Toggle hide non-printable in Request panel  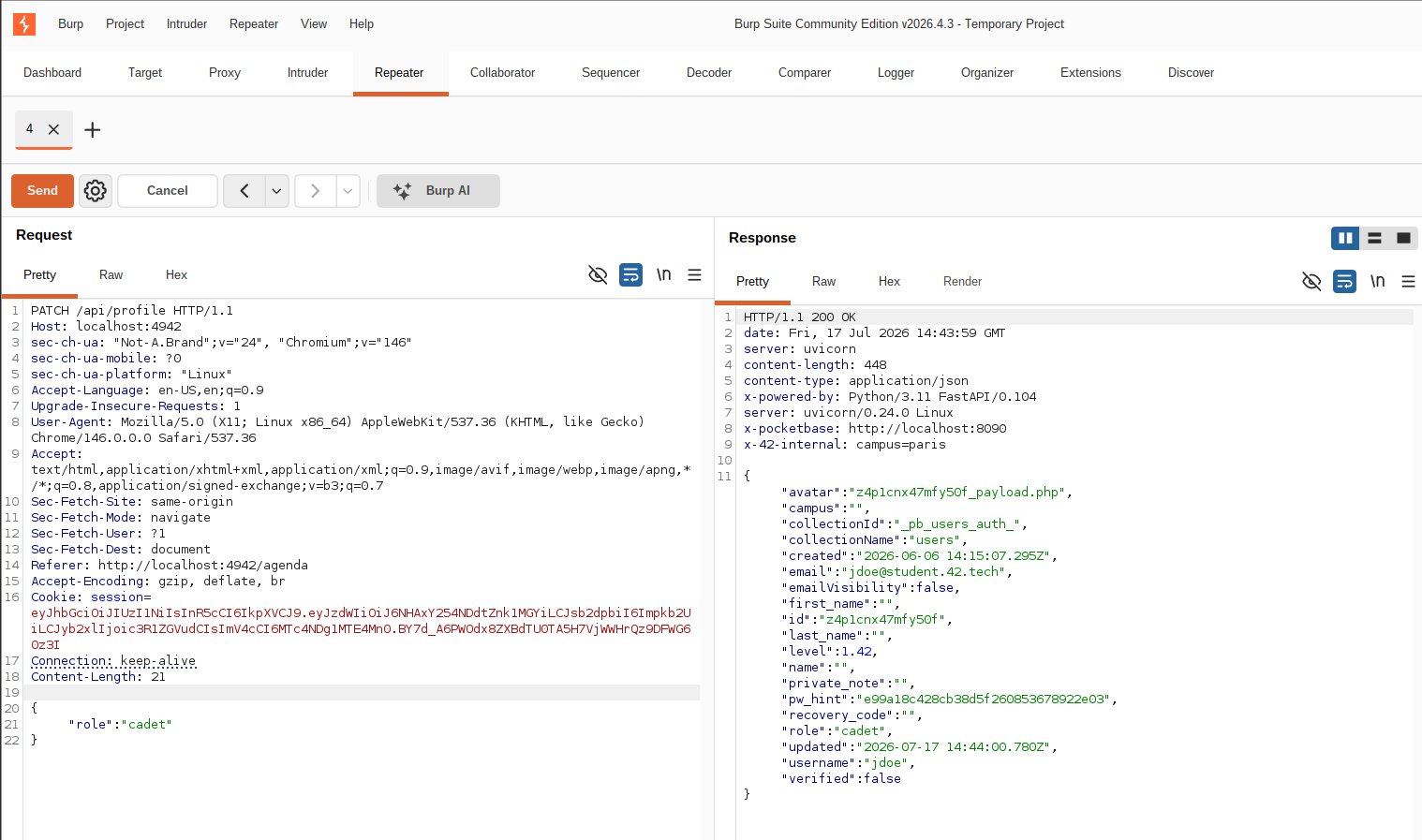[x=598, y=274]
